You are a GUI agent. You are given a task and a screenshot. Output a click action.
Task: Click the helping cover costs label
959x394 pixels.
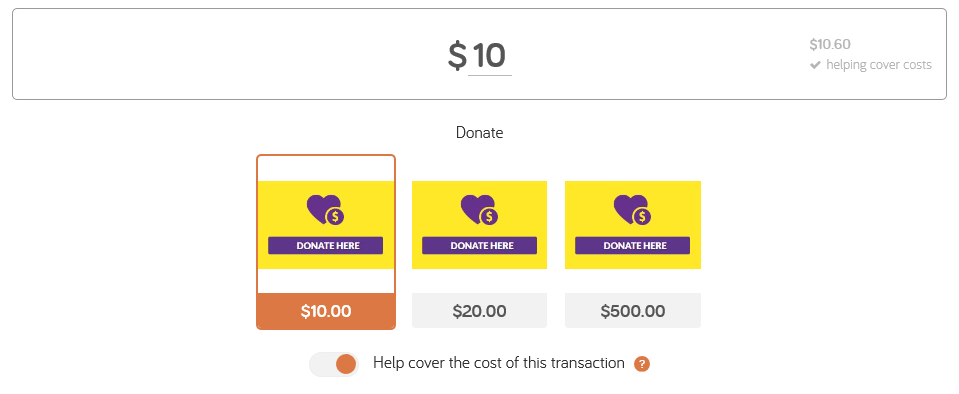pyautogui.click(x=879, y=65)
